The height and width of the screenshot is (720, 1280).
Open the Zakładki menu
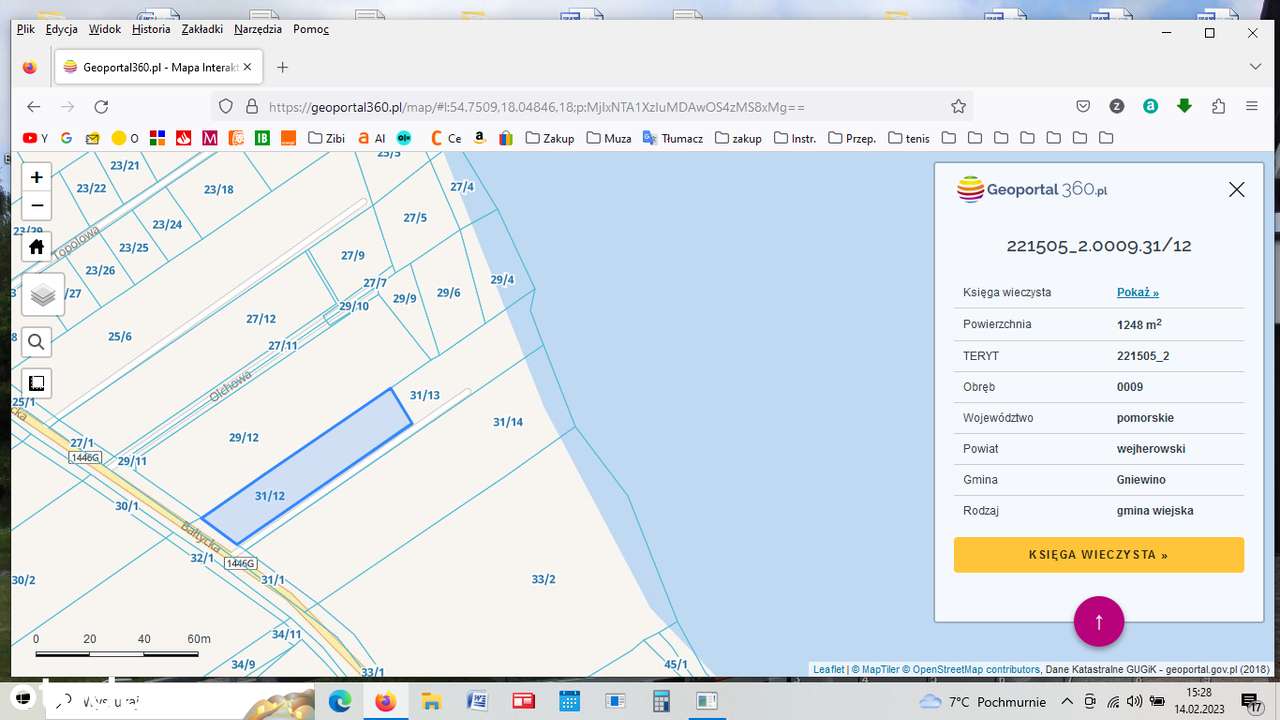click(202, 29)
